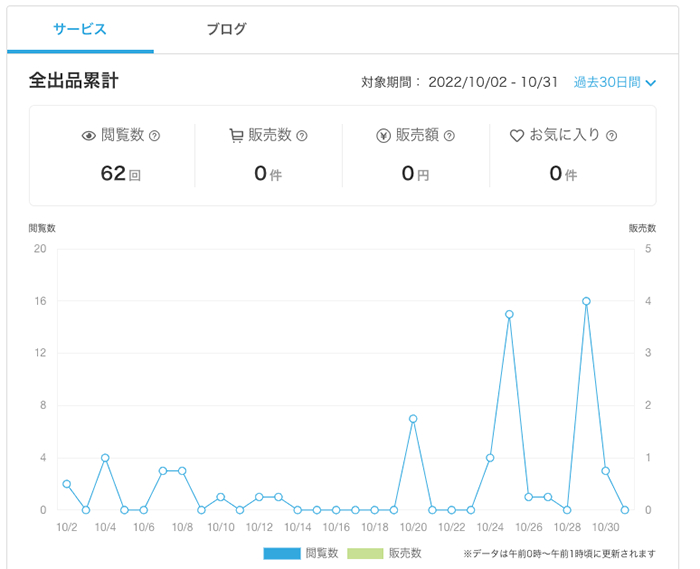Open the help tooltip for 閲覧数

point(154,135)
